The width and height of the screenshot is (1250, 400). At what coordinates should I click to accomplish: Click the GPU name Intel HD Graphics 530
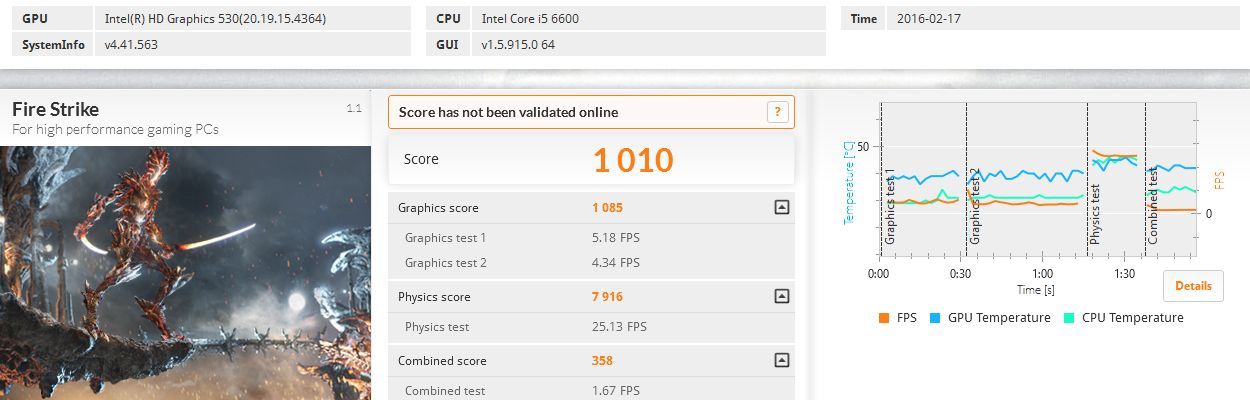[215, 19]
